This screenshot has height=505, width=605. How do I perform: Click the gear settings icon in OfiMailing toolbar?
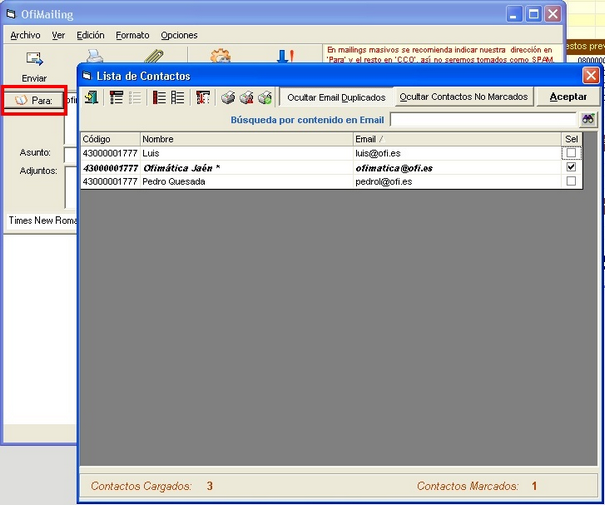(220, 56)
